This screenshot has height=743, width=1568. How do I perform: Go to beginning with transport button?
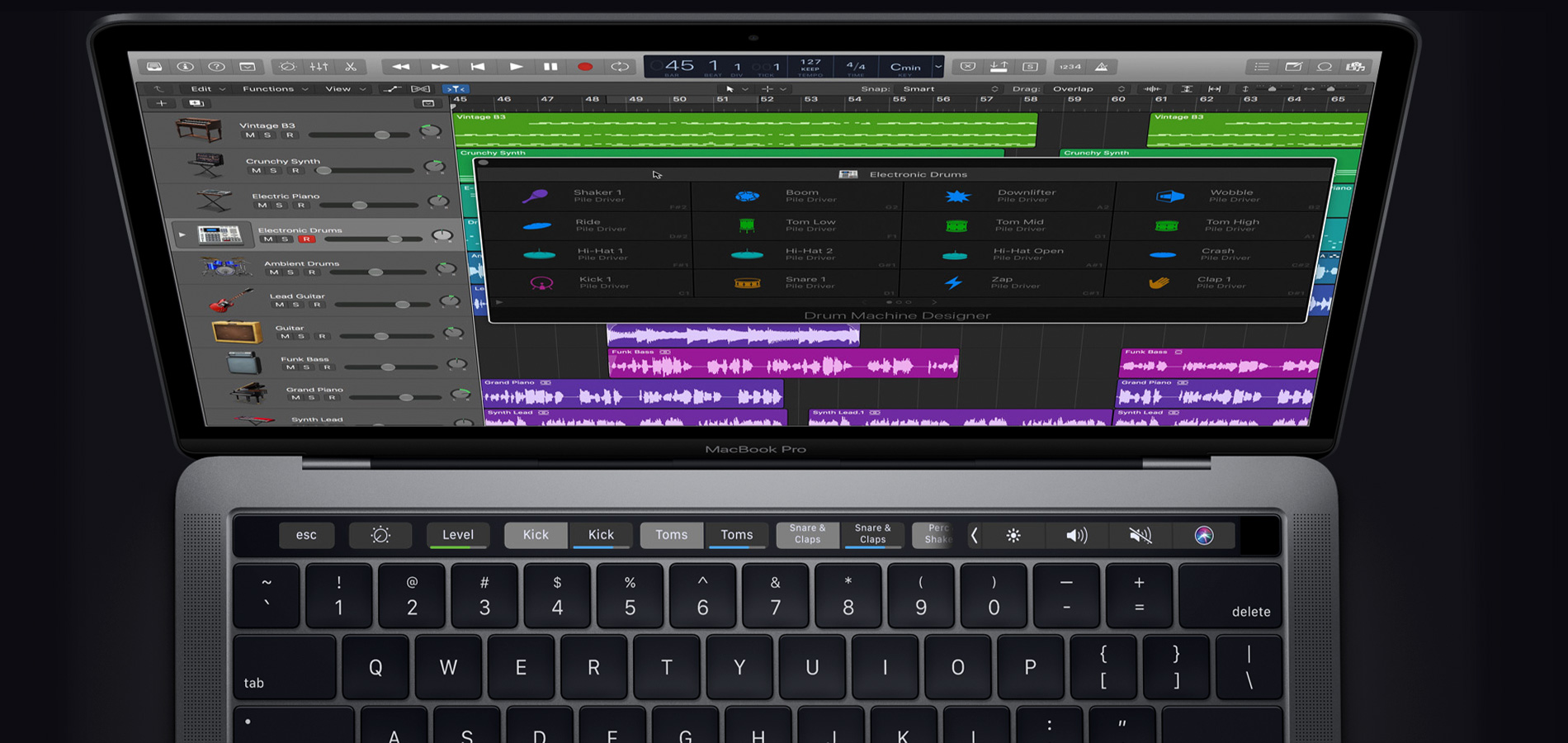pos(478,67)
